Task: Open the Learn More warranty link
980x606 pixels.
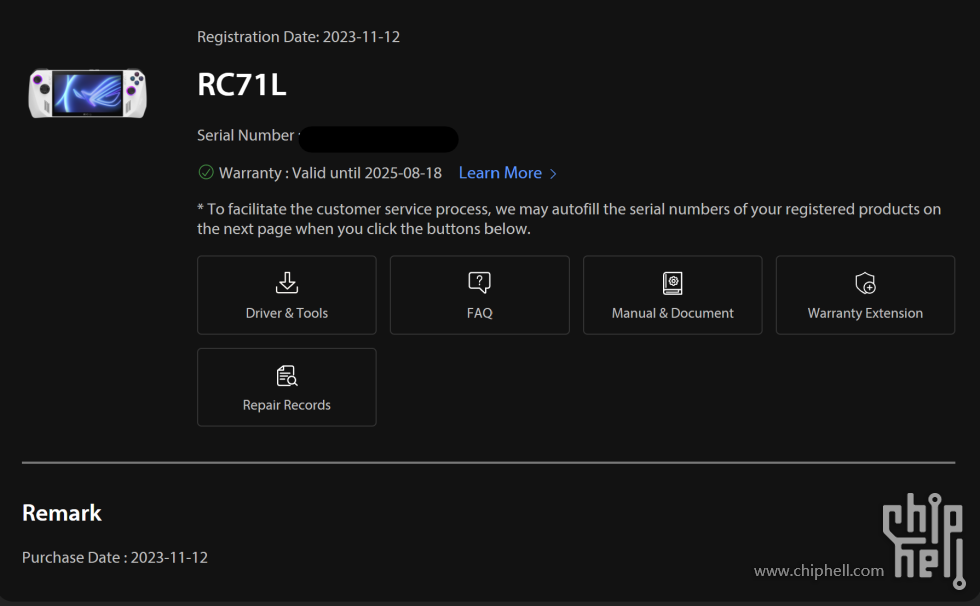Action: tap(500, 173)
